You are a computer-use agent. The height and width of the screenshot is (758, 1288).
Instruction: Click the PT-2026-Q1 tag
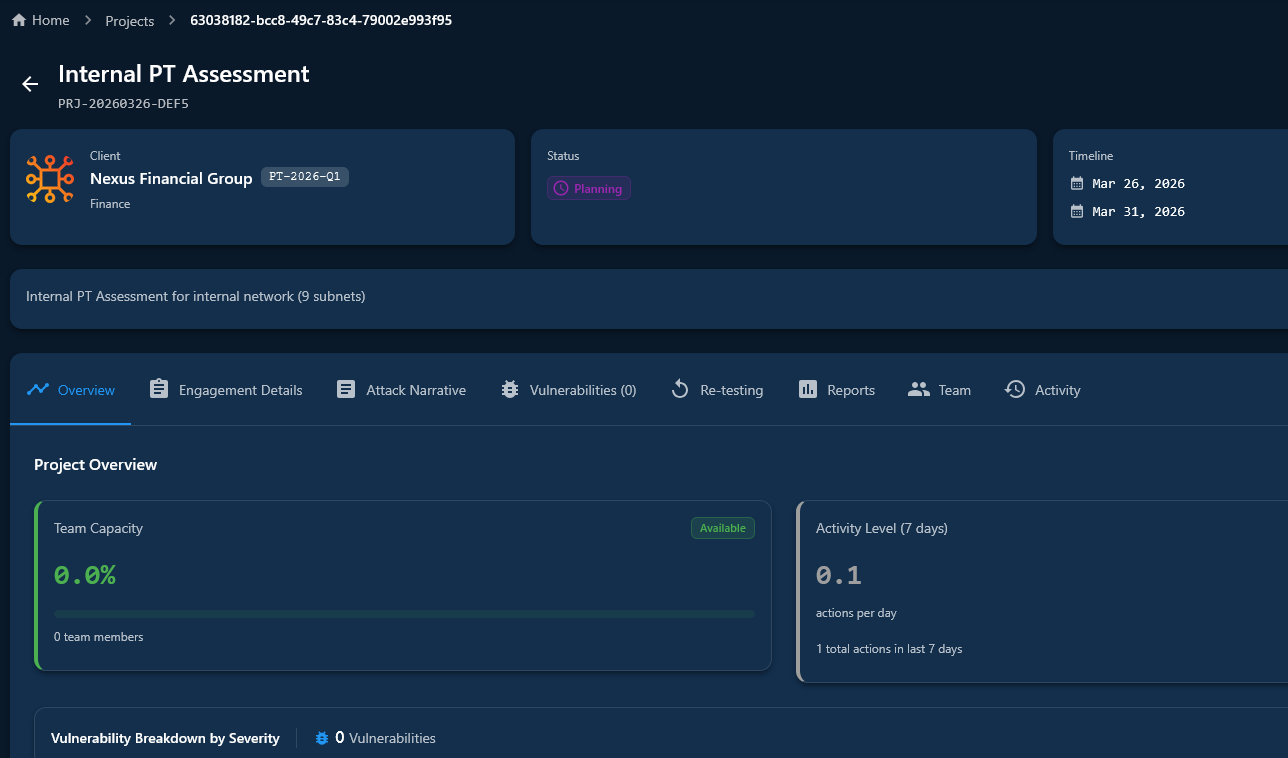[305, 177]
